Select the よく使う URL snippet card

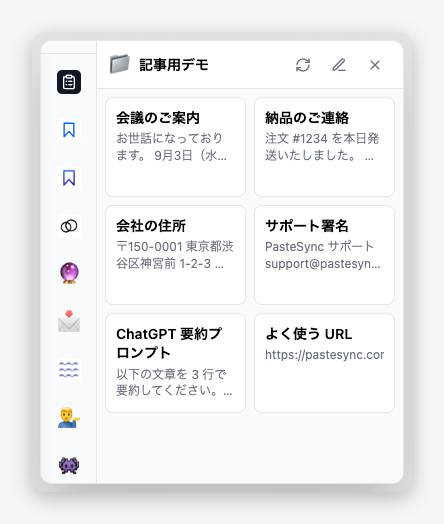click(324, 363)
